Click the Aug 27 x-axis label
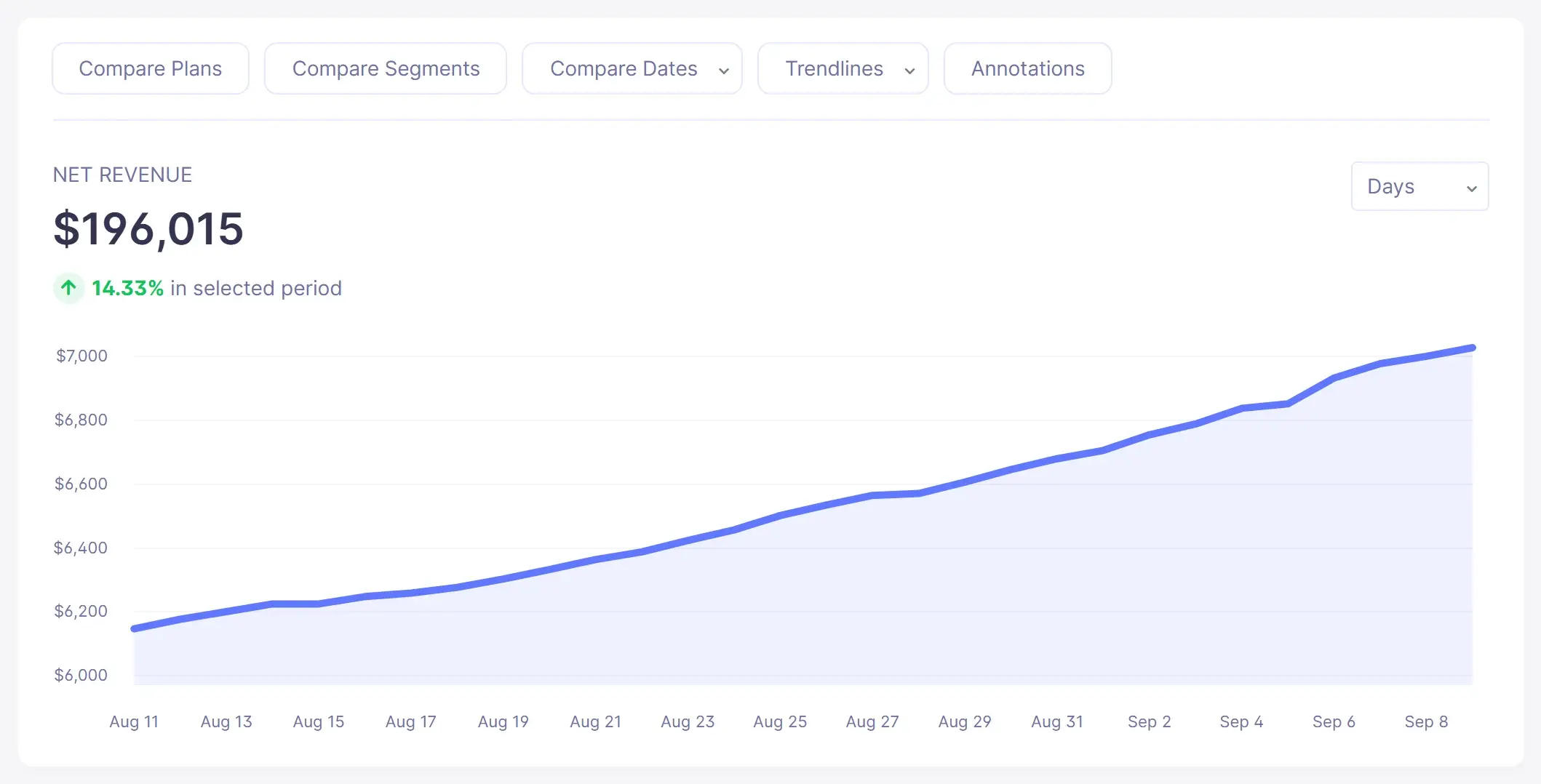Image resolution: width=1541 pixels, height=784 pixels. click(872, 721)
